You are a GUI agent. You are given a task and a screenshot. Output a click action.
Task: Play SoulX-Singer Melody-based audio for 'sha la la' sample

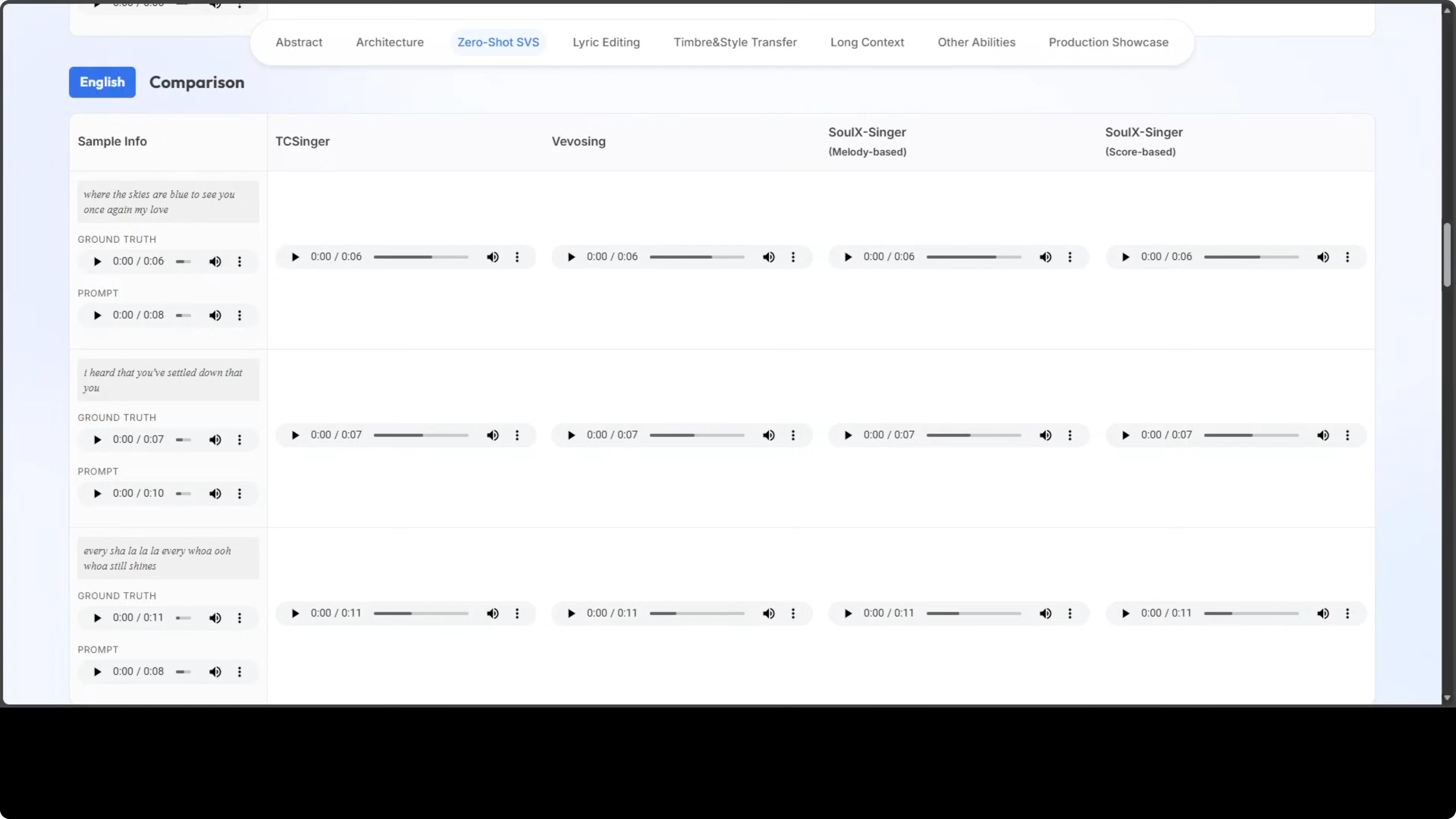(848, 613)
